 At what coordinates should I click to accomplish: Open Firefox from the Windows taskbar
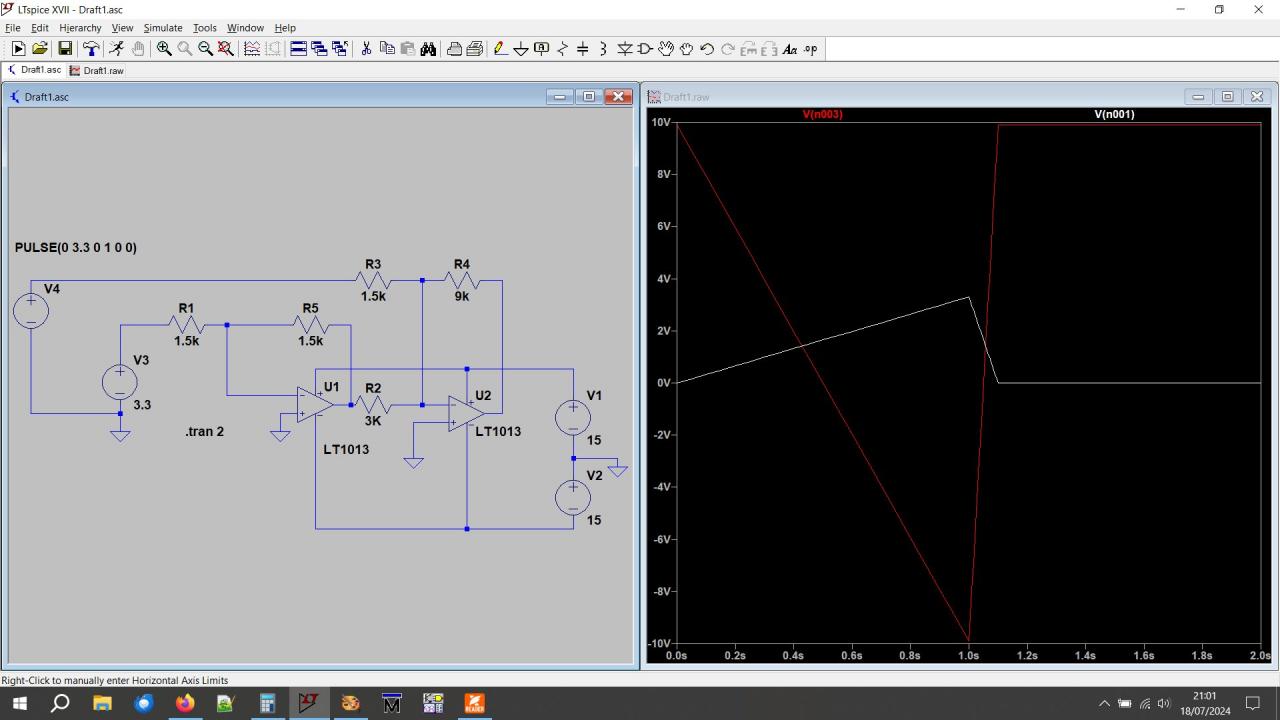(185, 703)
